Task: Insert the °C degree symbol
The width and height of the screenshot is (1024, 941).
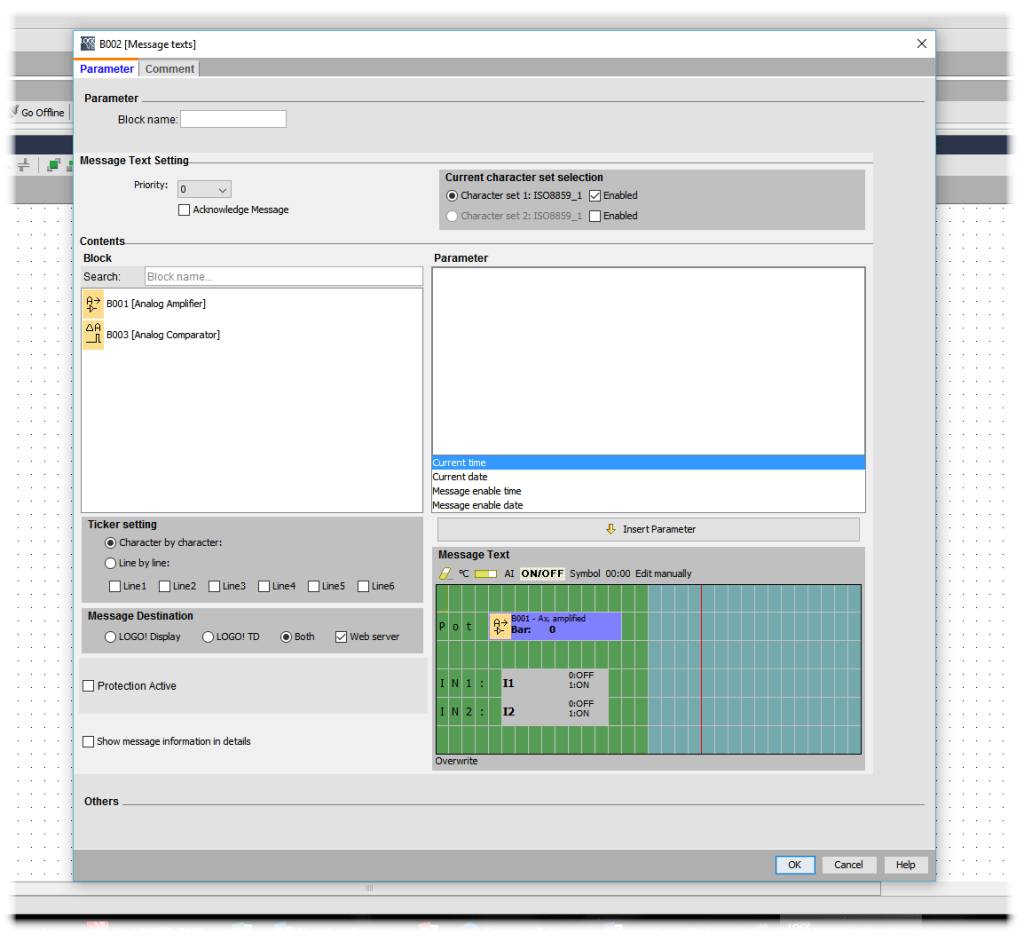Action: pyautogui.click(x=463, y=574)
